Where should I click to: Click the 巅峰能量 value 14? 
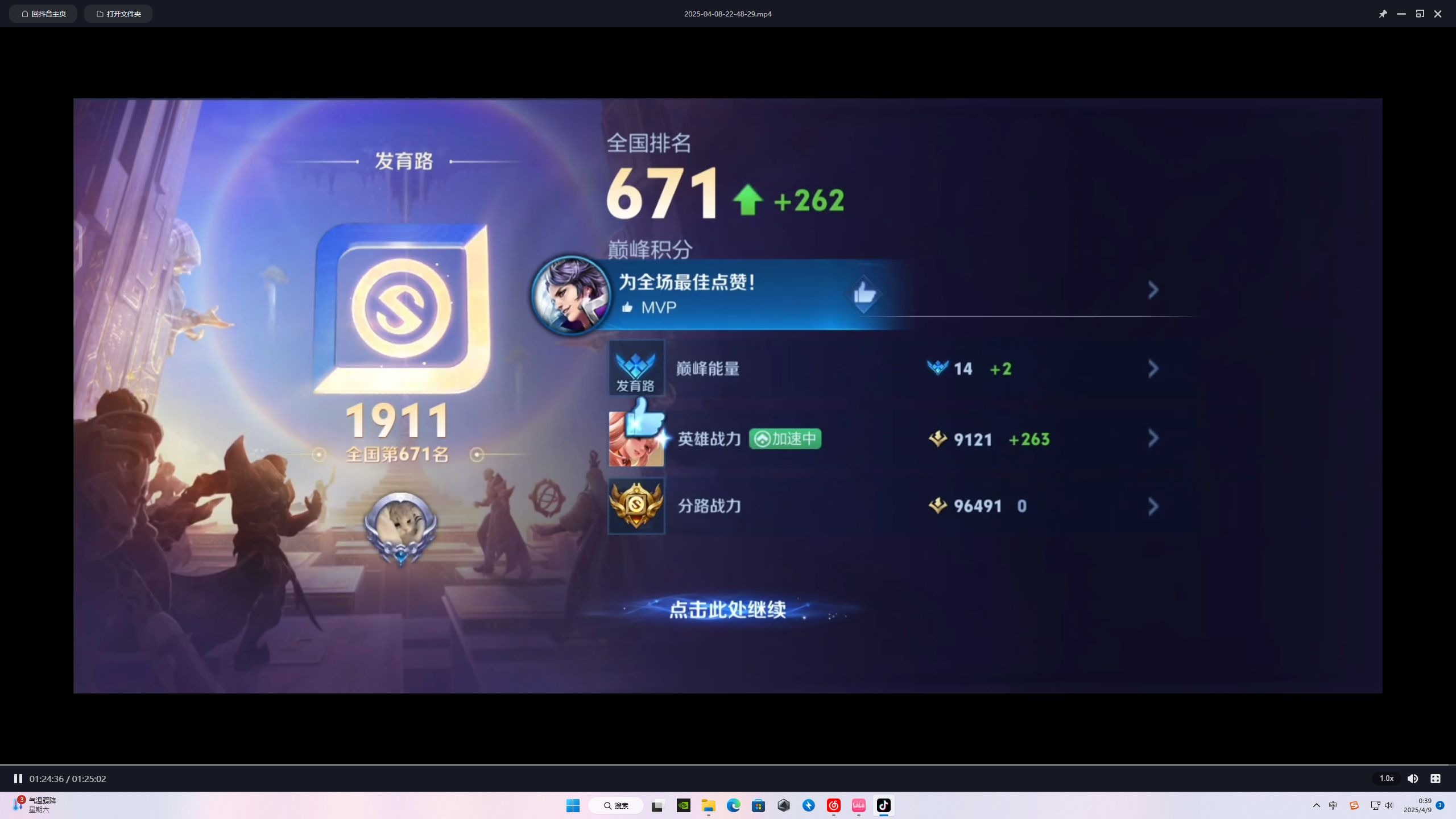click(x=962, y=369)
